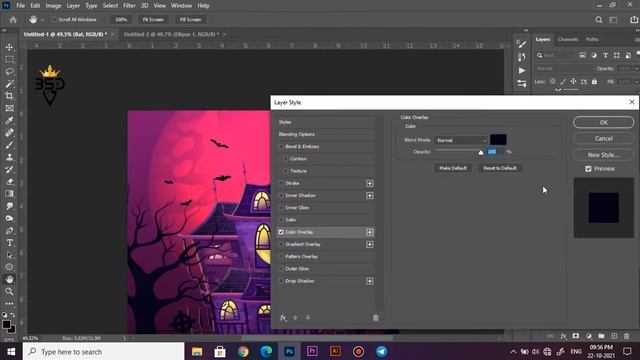Add another Inner Shadow with plus
640x360 pixels.
pos(369,196)
